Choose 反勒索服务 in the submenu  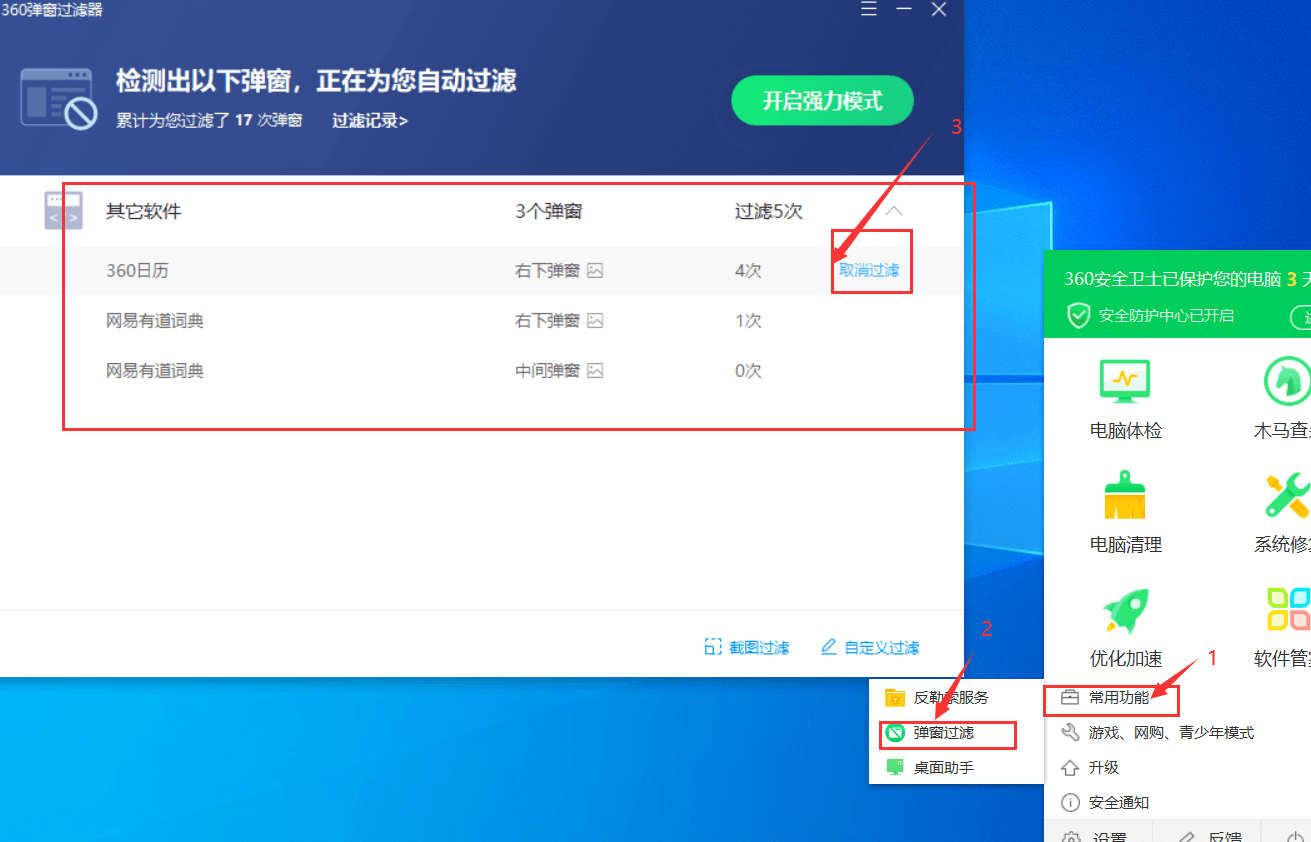[x=938, y=698]
